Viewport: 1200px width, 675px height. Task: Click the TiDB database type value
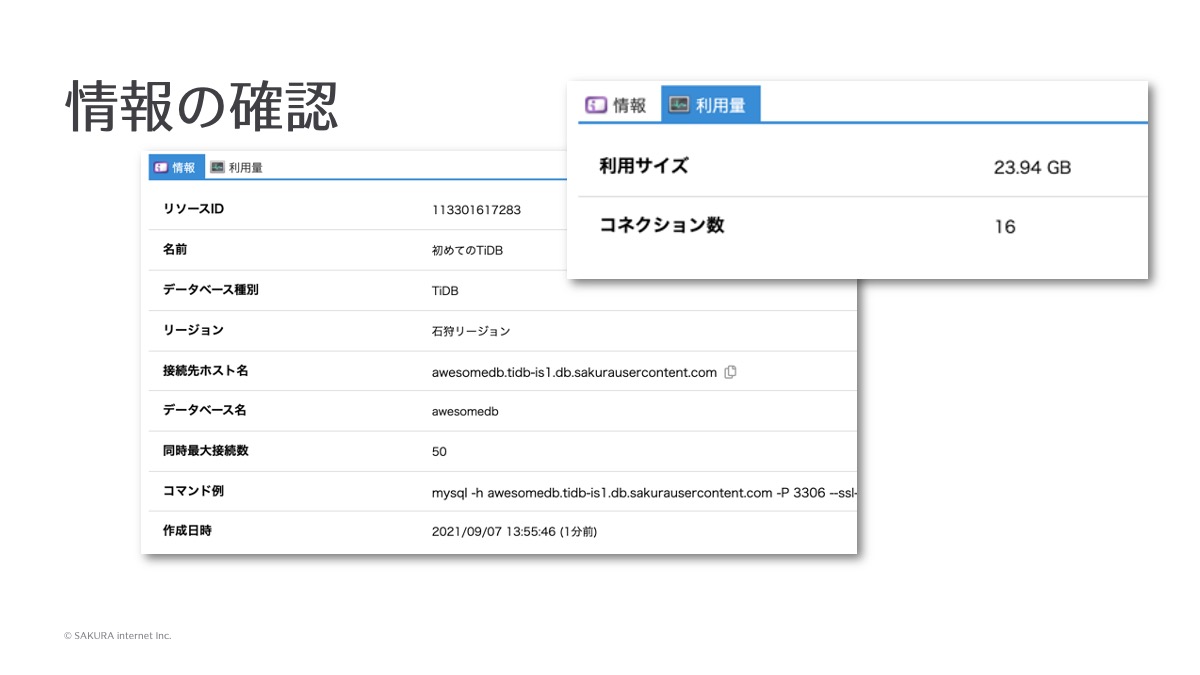click(445, 291)
